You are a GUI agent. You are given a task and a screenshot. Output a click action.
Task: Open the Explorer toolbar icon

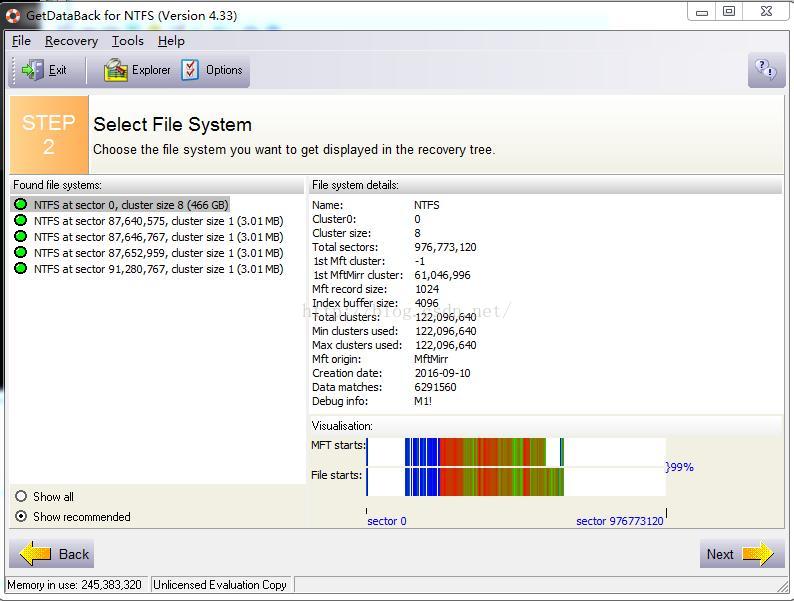coord(116,70)
